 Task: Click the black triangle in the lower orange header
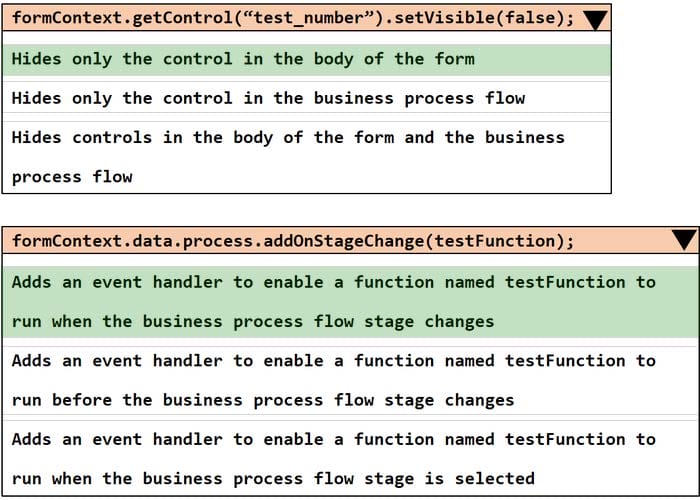(684, 240)
